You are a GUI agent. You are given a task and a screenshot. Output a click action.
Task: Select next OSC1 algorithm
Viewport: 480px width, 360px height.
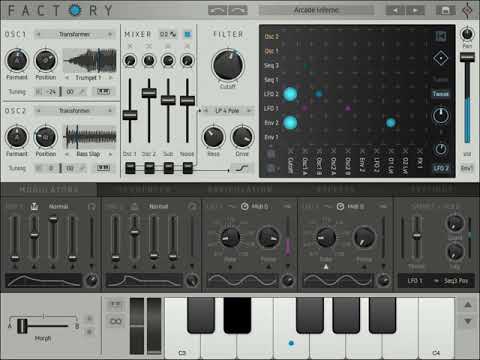[x=110, y=34]
